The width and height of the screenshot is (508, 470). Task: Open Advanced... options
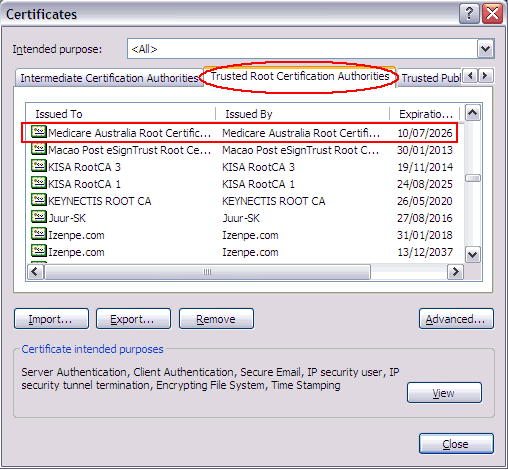[456, 319]
